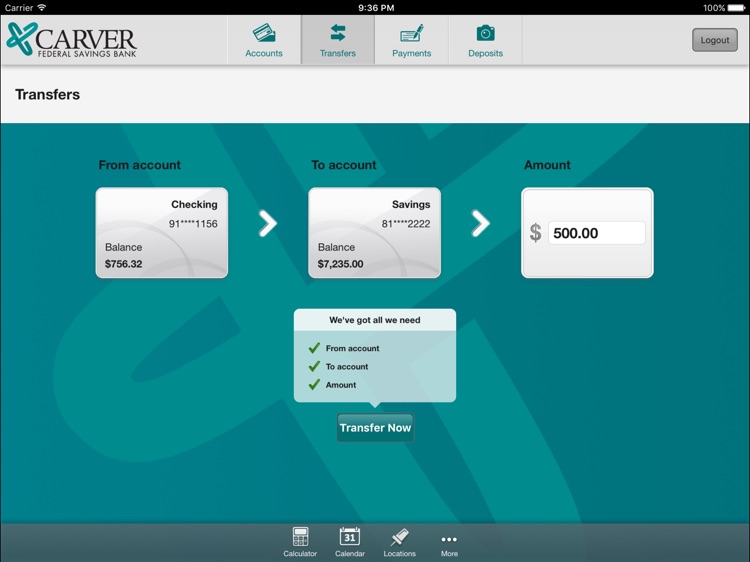The height and width of the screenshot is (562, 750).
Task: Click We've got all we need text
Action: click(375, 320)
